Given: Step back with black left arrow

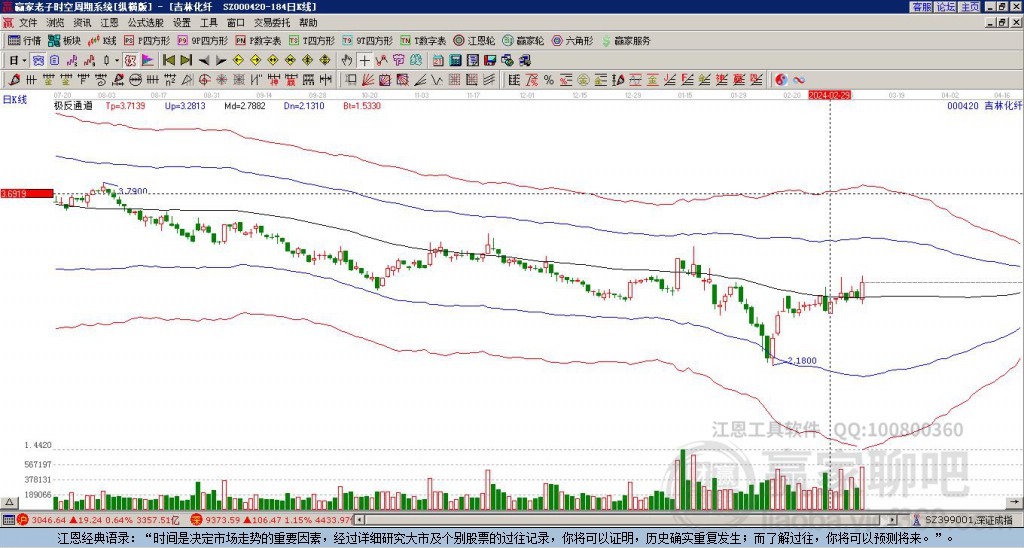Looking at the screenshot, I should (x=204, y=61).
